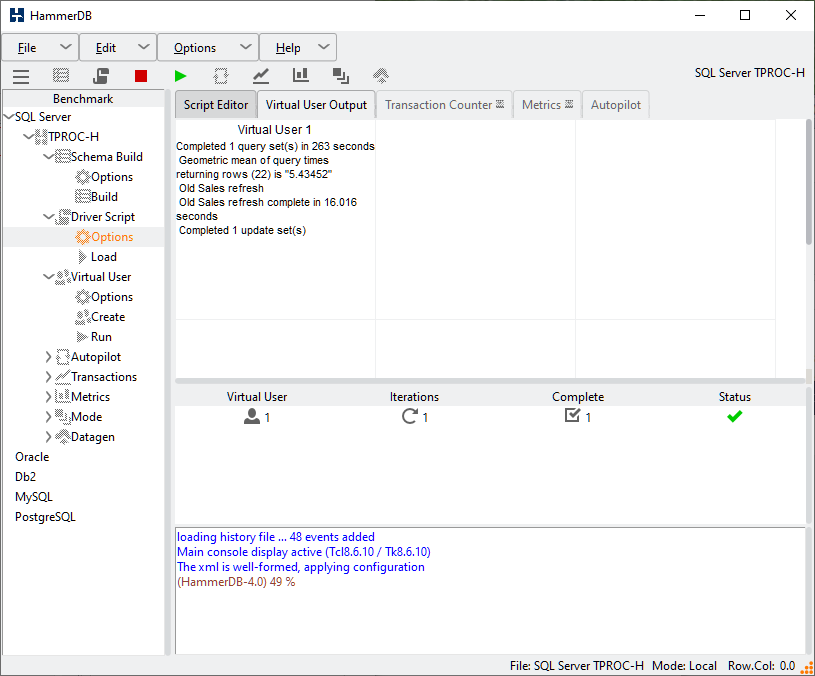Click the hamburger menu toolbar icon
The width and height of the screenshot is (815, 676).
(x=21, y=76)
